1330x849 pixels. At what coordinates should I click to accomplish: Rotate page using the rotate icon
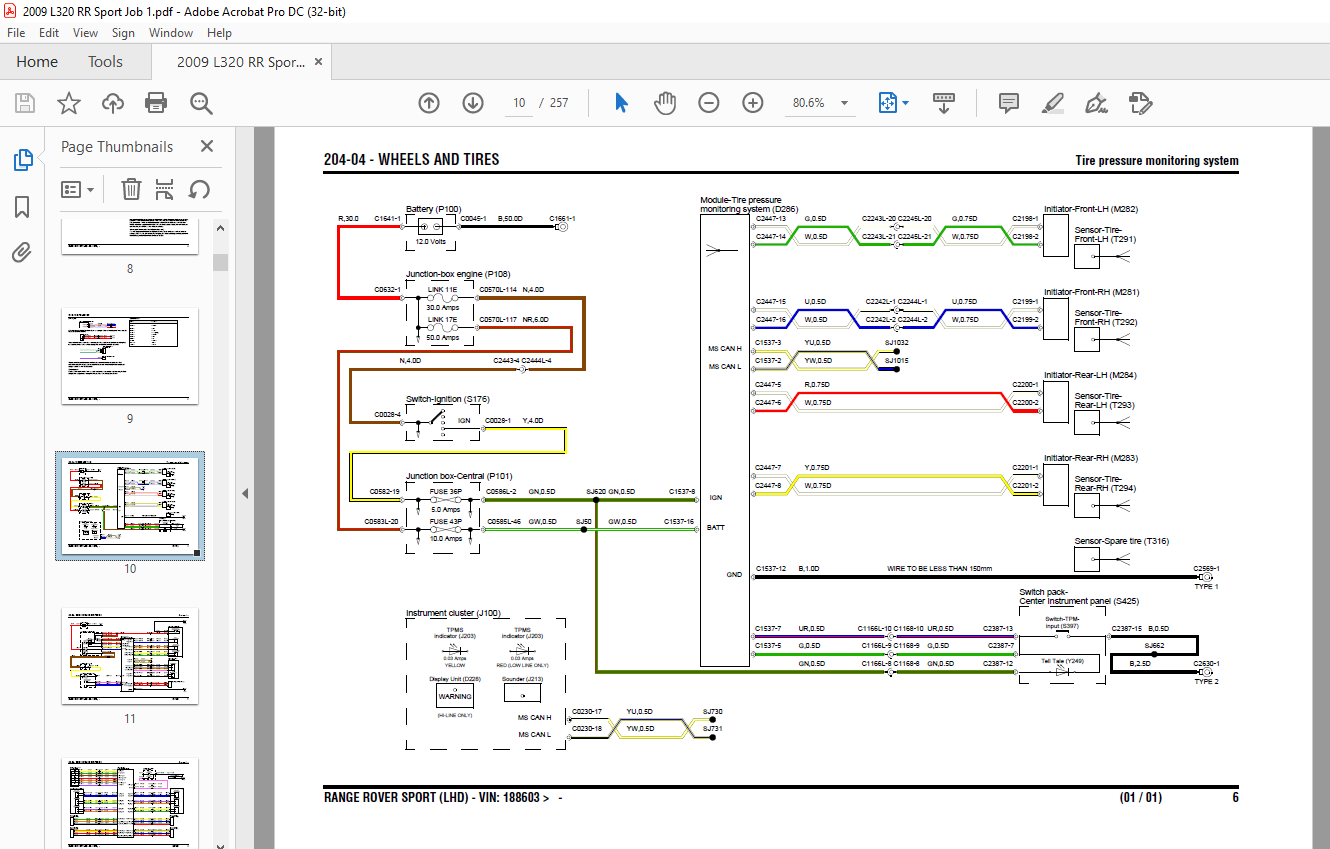coord(199,189)
